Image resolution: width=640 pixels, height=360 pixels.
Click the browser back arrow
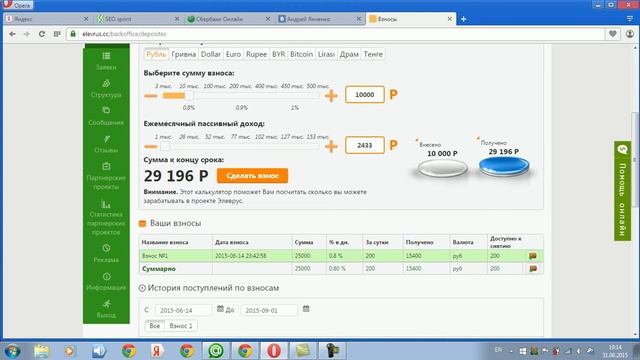point(12,34)
